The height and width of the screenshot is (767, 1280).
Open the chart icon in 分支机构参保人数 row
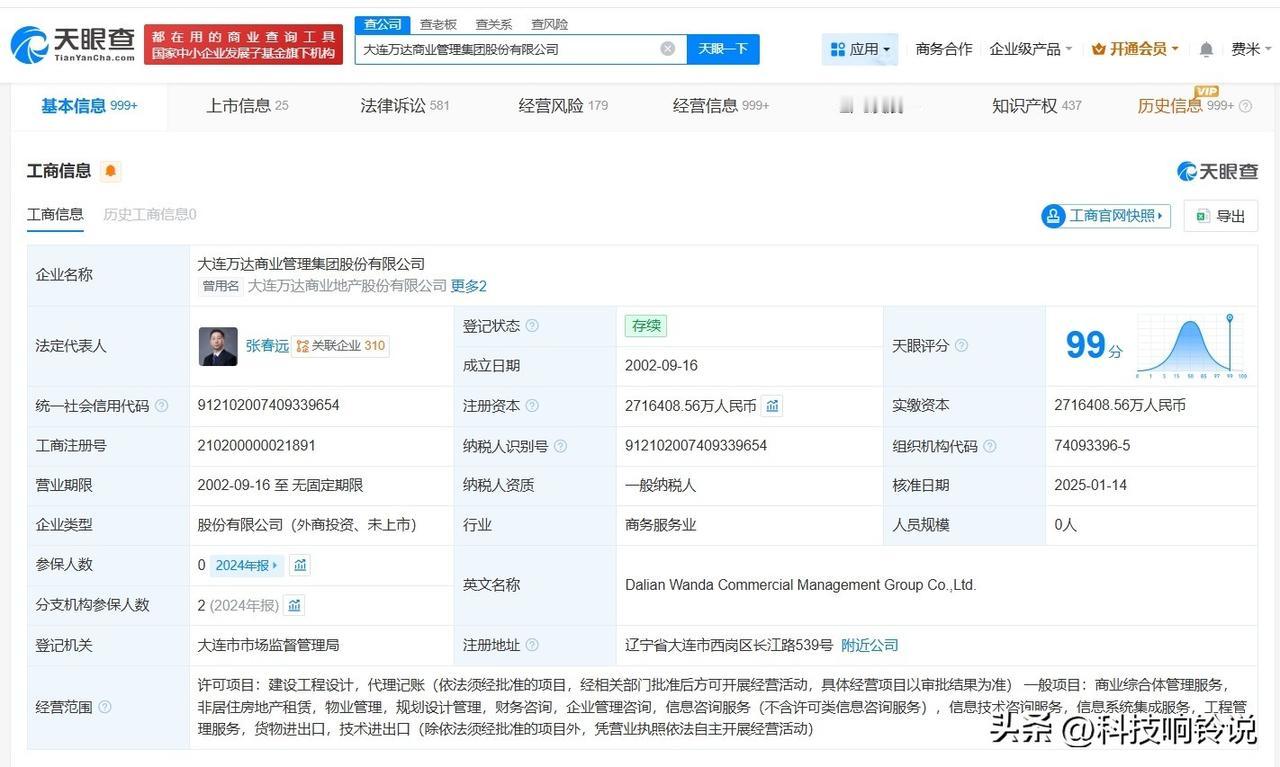tap(294, 605)
